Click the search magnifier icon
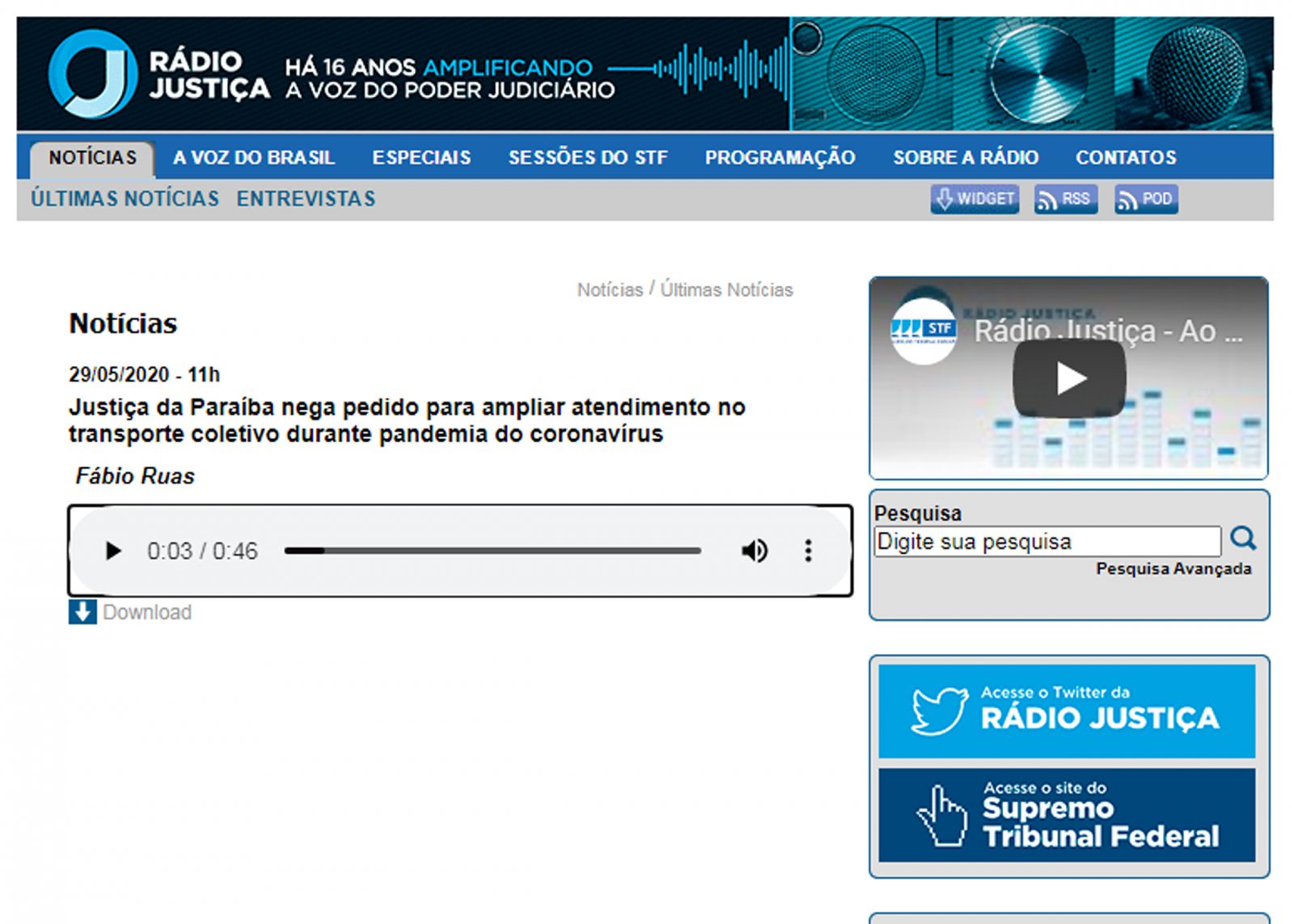The width and height of the screenshot is (1294, 924). (1242, 538)
